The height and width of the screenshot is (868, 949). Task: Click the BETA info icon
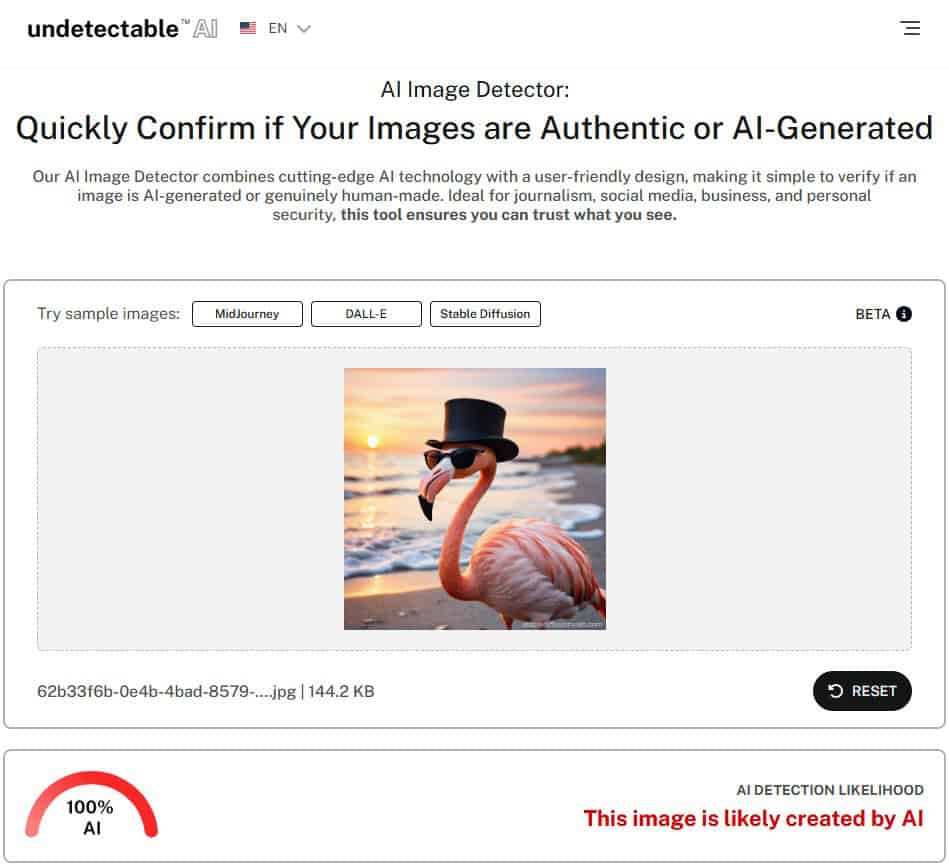(x=904, y=314)
